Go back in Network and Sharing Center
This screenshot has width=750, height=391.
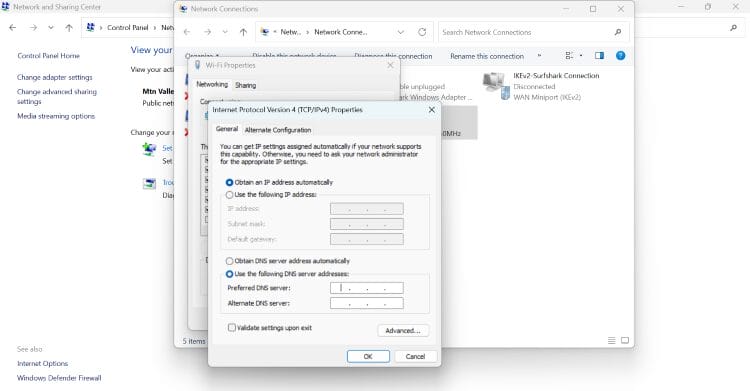coord(12,28)
